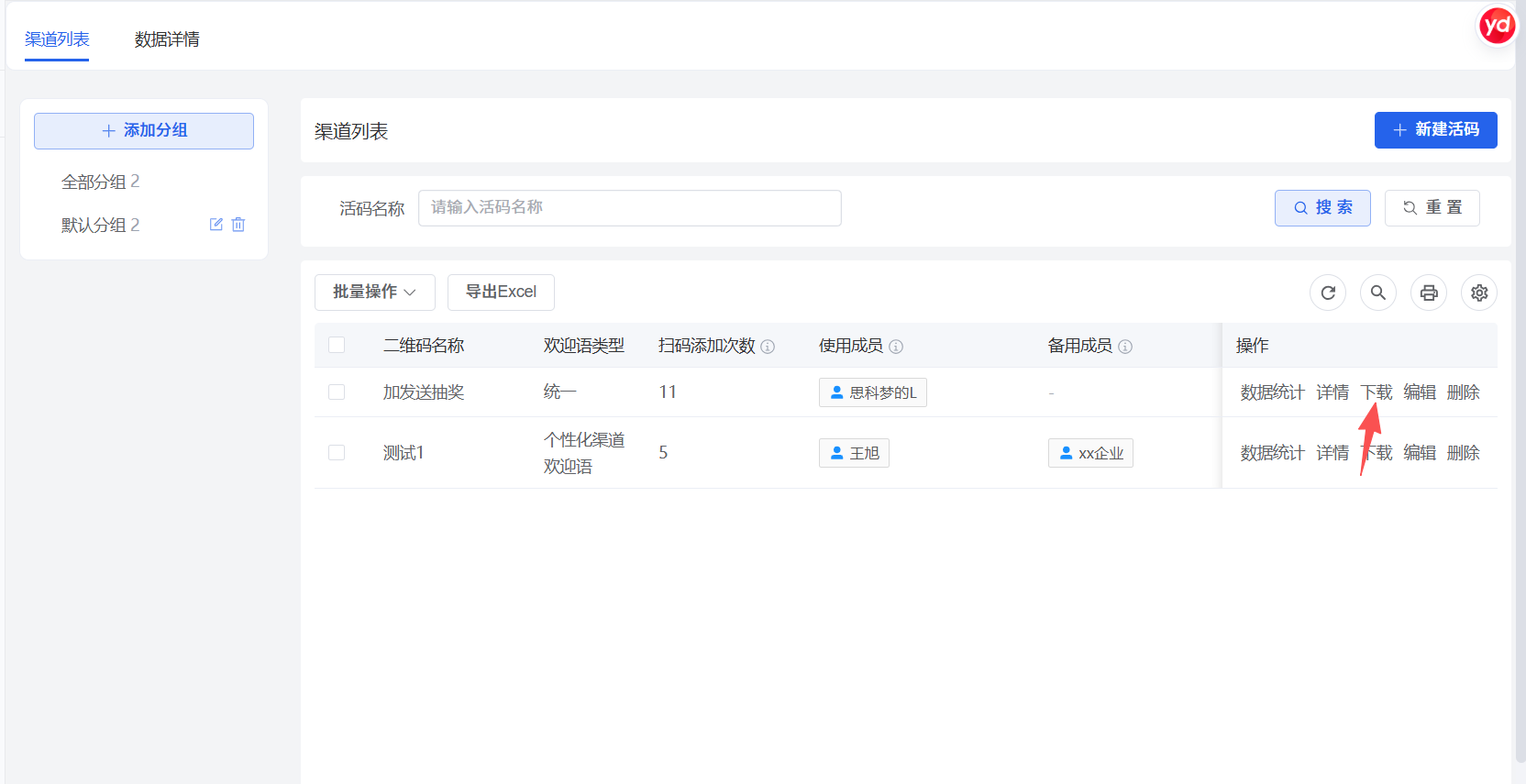
Task: Click the 添加分组 button
Action: coord(144,131)
